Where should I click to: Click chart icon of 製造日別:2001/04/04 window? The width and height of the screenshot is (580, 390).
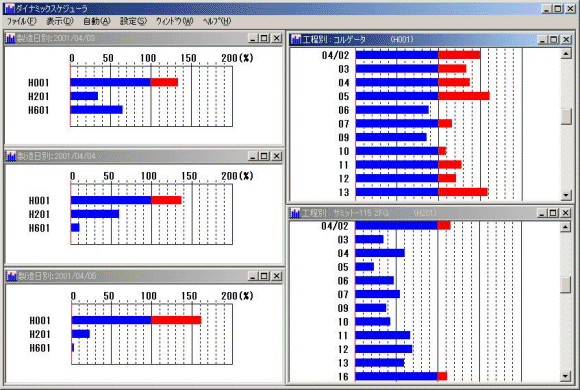point(11,156)
